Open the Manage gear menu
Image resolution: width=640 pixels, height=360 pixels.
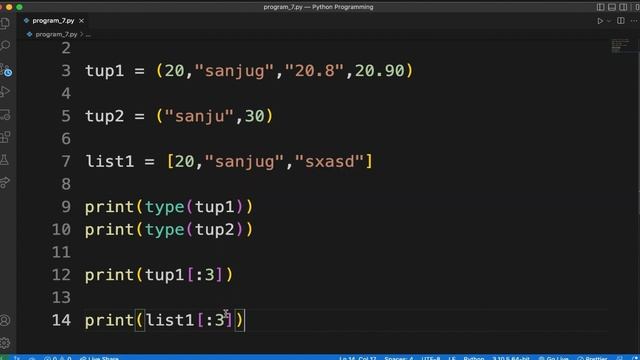click(5, 343)
